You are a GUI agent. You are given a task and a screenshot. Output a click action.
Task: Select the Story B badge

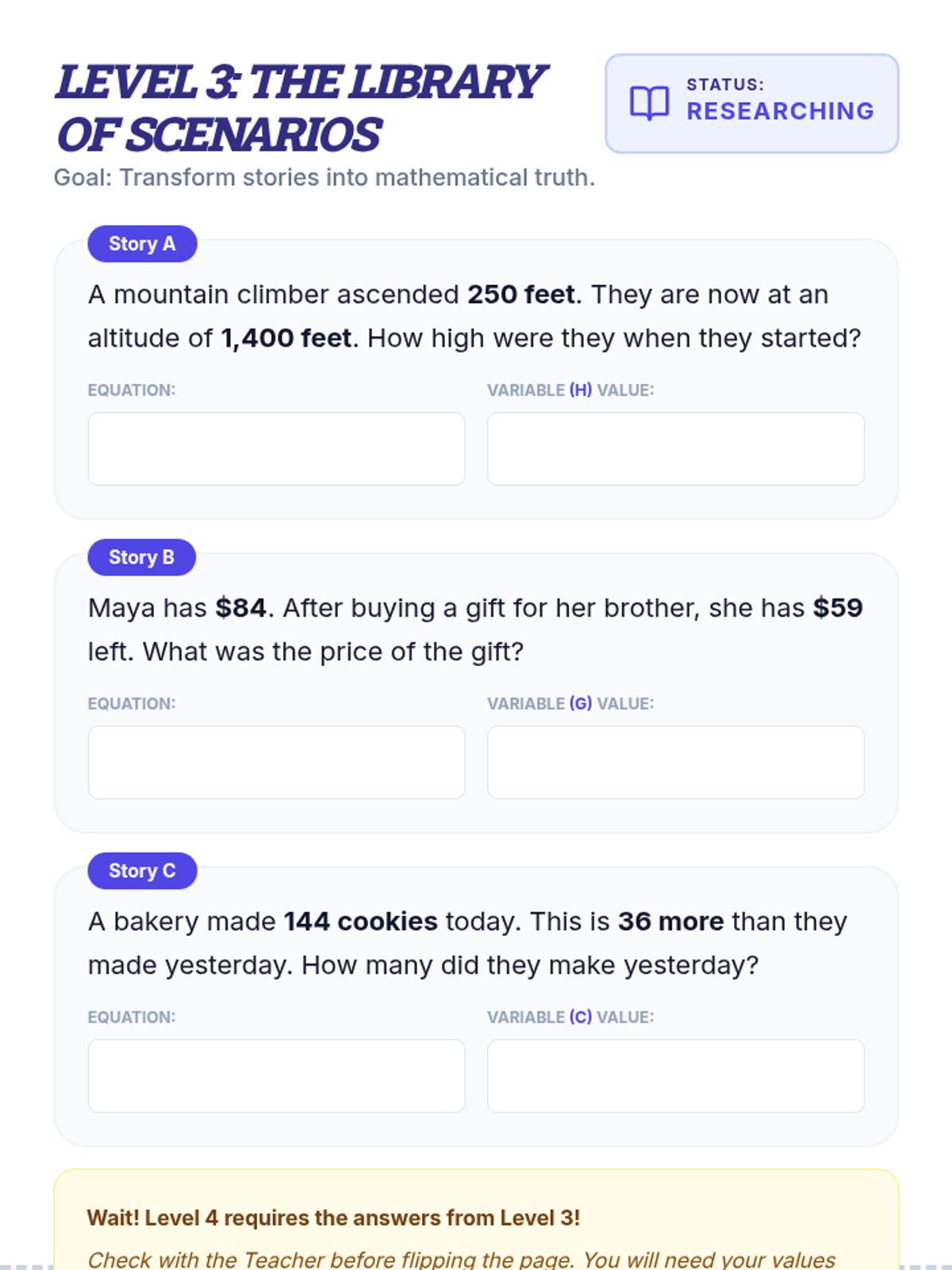pos(141,557)
